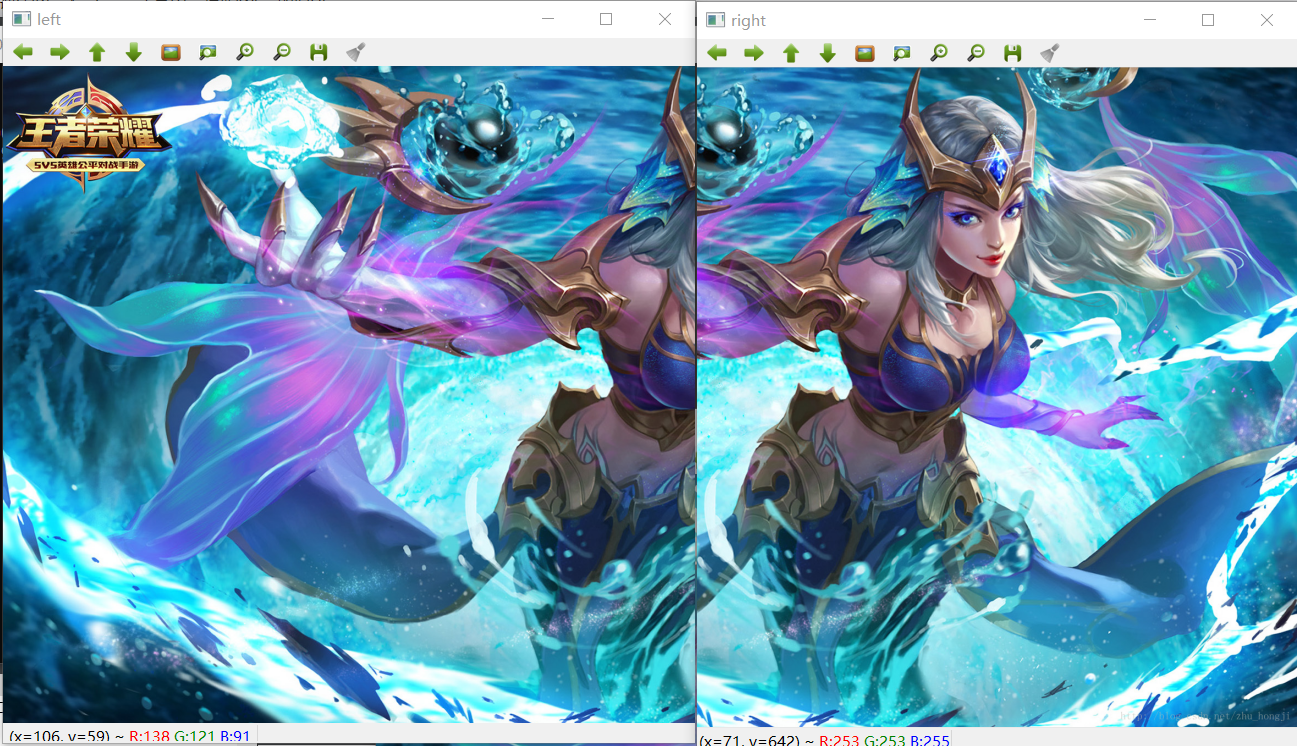Viewport: 1297px width, 746px height.
Task: Minimize the left window
Action: [548, 19]
